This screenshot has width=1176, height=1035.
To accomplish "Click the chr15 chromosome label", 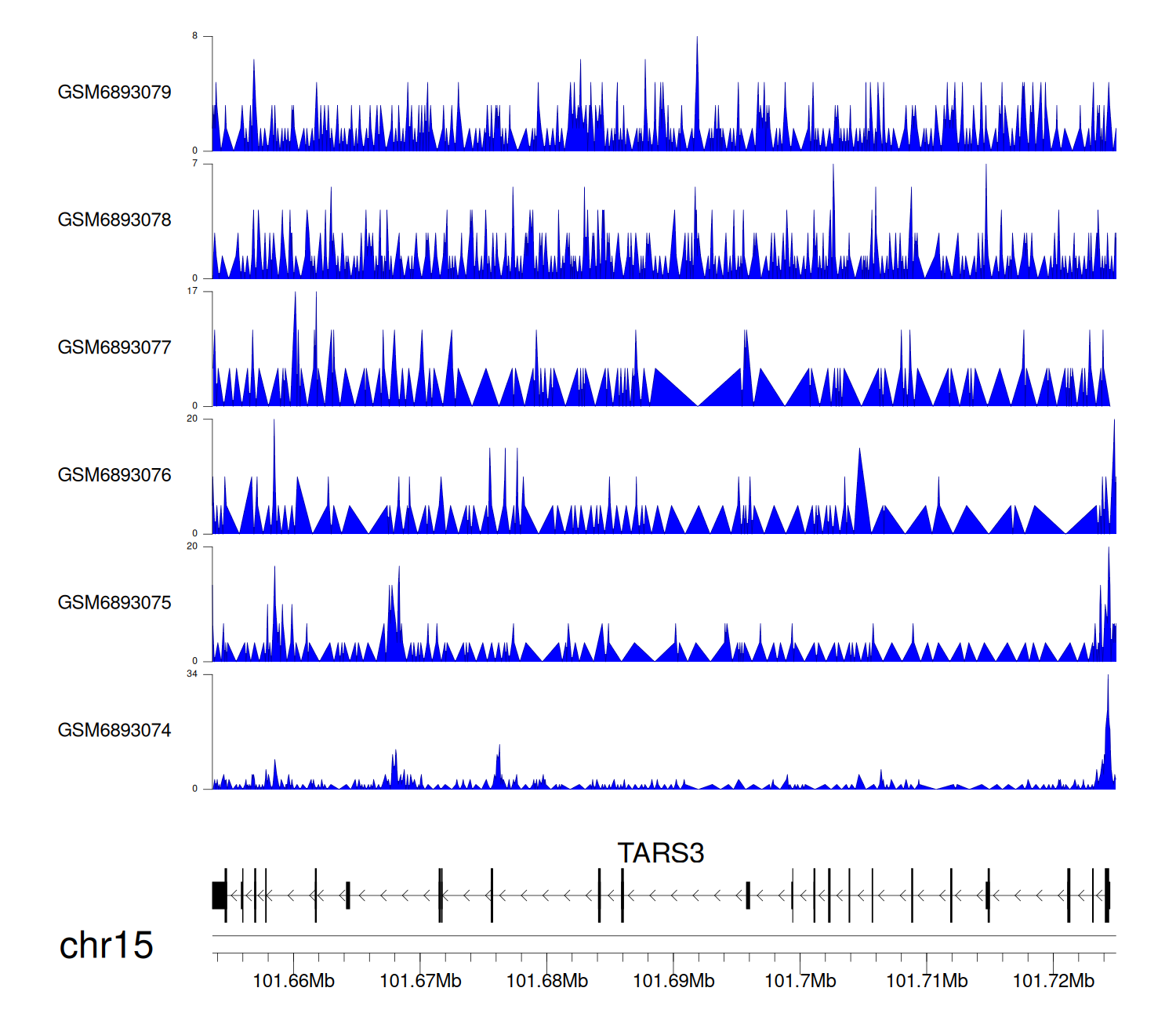I will [x=106, y=946].
